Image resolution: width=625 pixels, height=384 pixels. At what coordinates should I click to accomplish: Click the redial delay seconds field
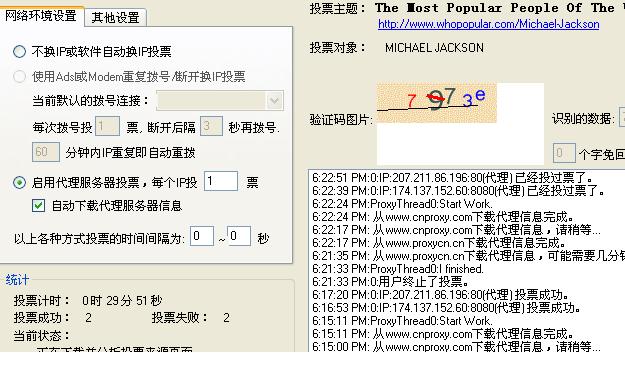pyautogui.click(x=211, y=126)
